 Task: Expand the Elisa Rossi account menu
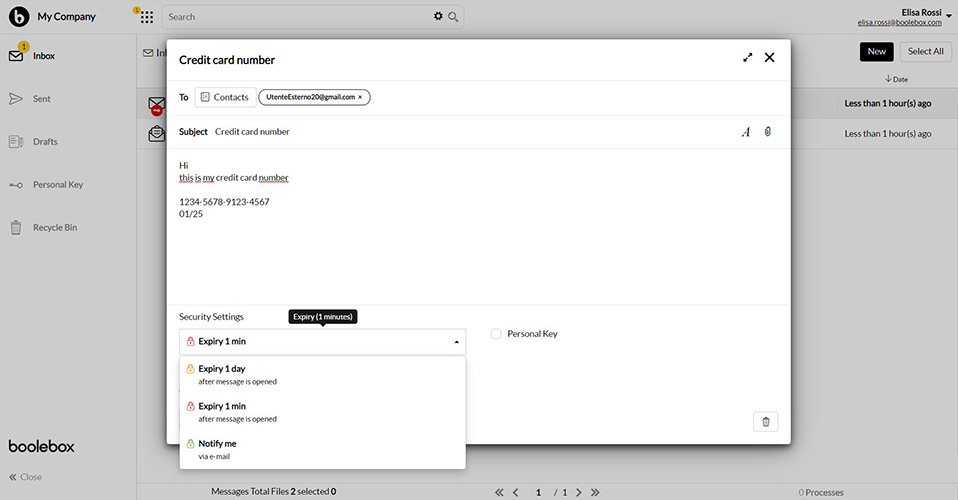948,15
